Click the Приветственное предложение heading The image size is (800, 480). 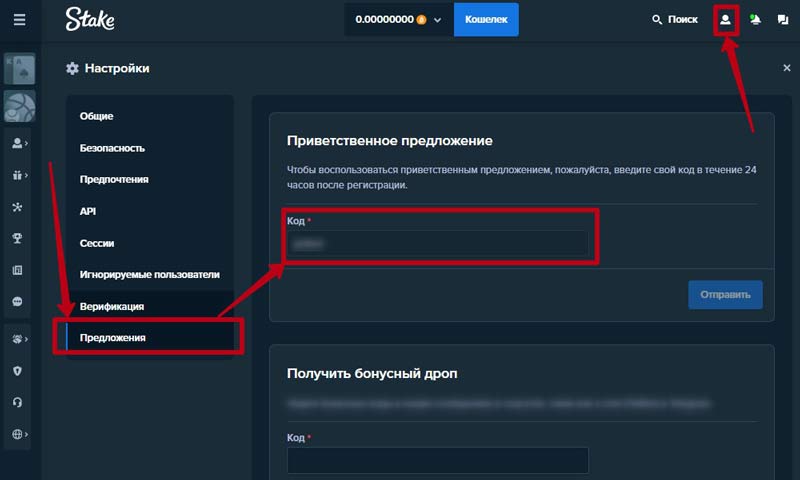tap(390, 141)
